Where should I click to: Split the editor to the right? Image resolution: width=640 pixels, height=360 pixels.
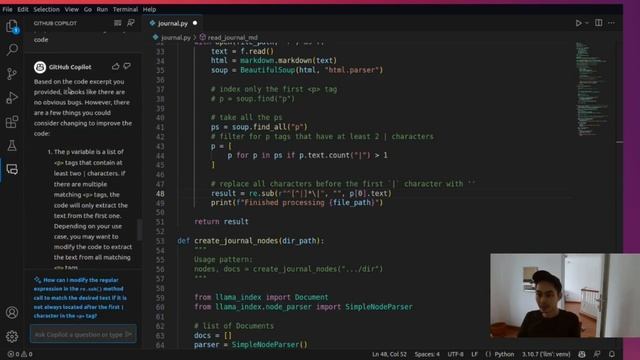pyautogui.click(x=598, y=23)
